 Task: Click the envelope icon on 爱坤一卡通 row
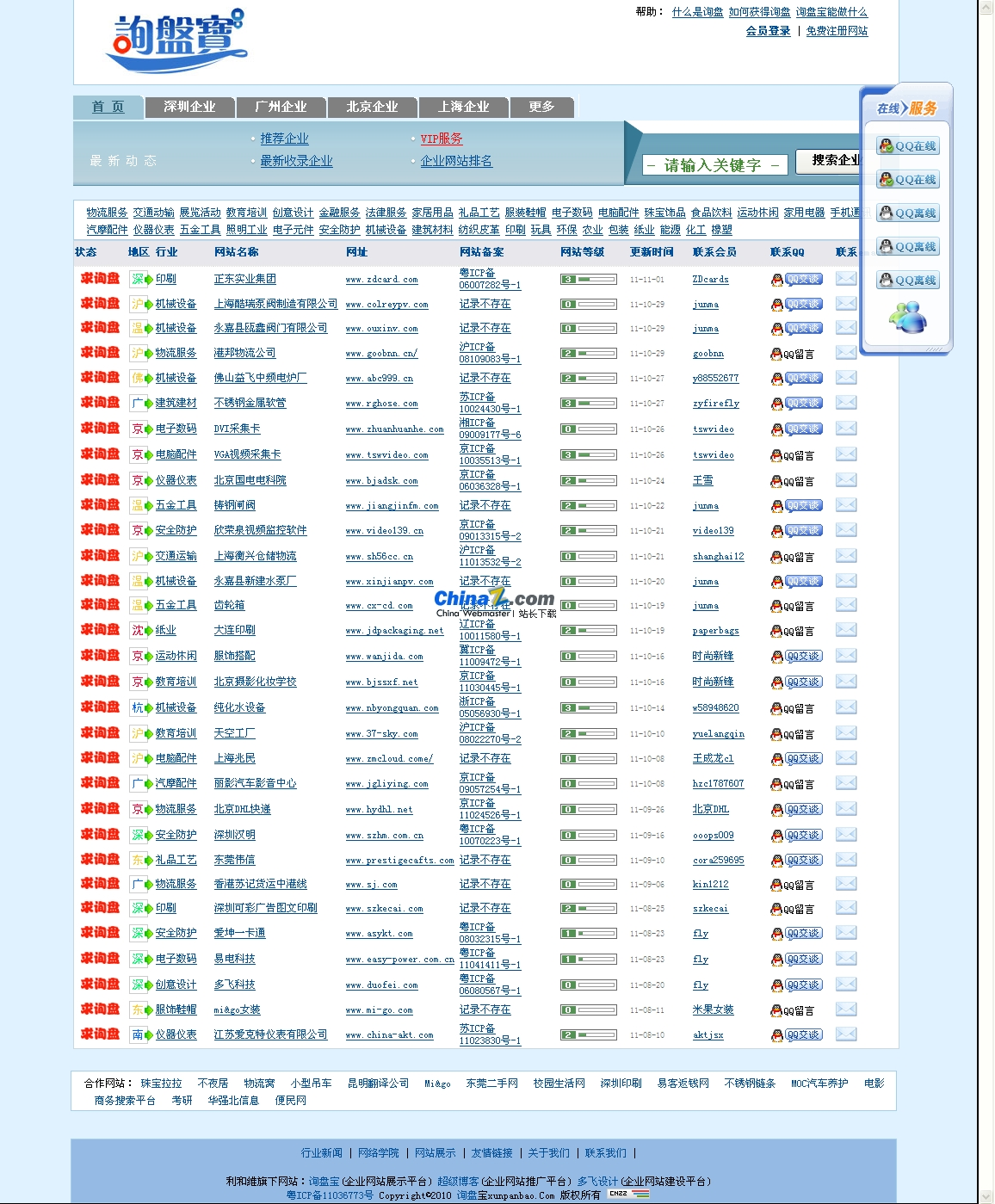(x=846, y=933)
